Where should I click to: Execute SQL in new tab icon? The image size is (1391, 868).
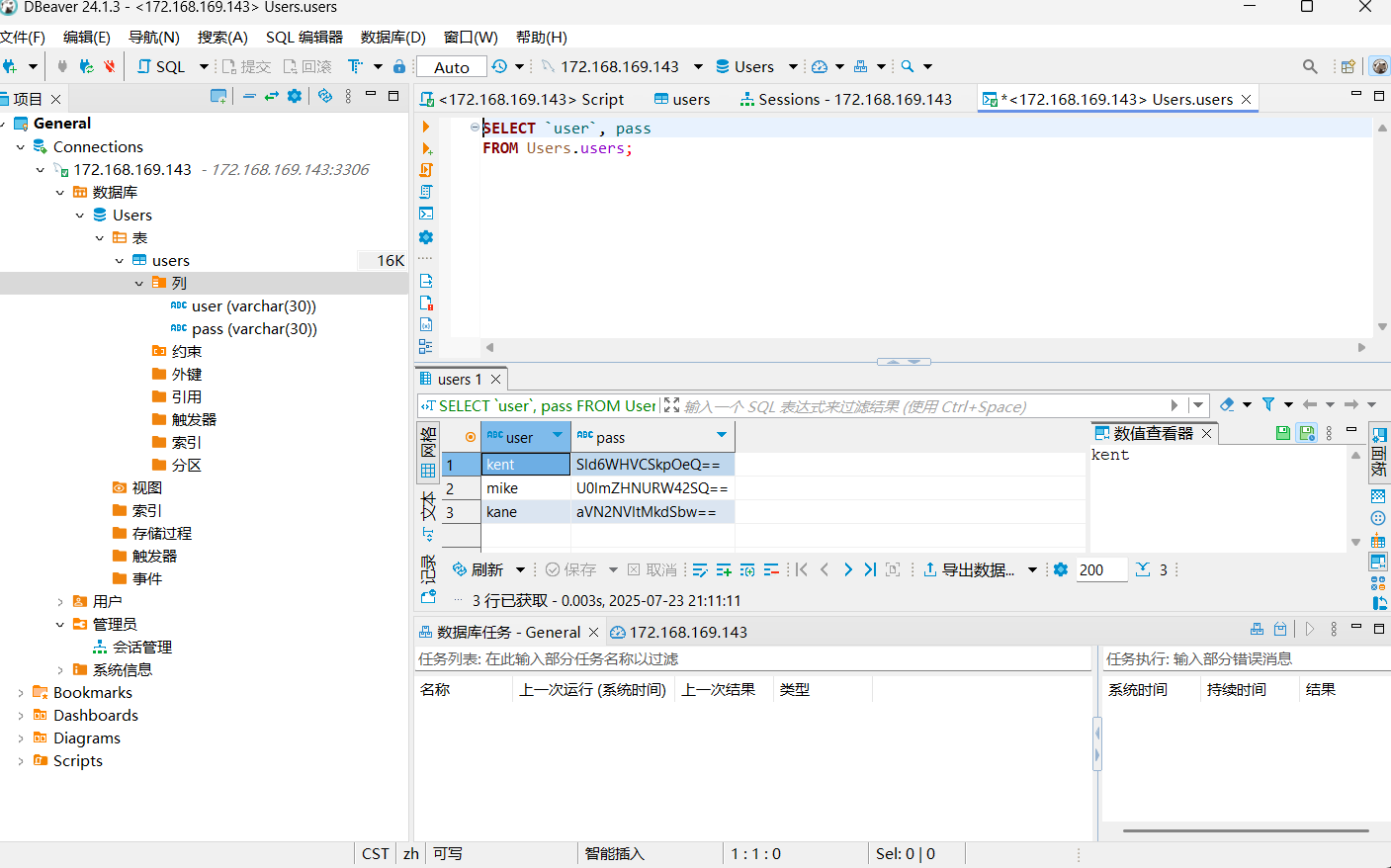pos(426,148)
